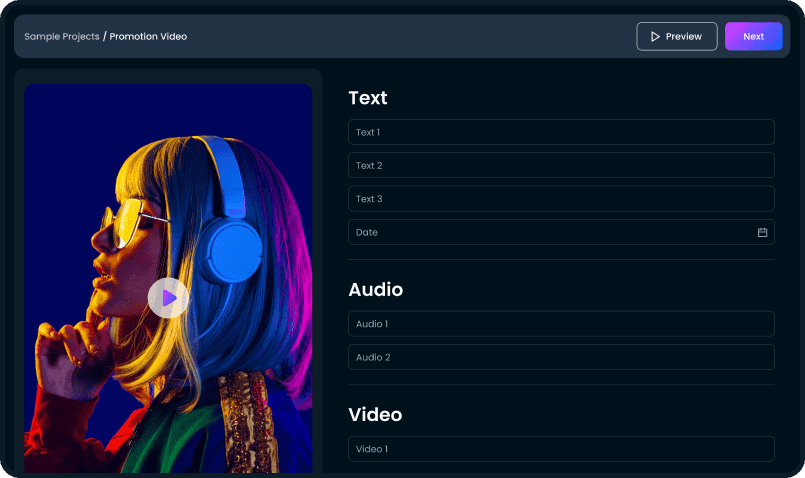Click the purple Next button

[753, 36]
